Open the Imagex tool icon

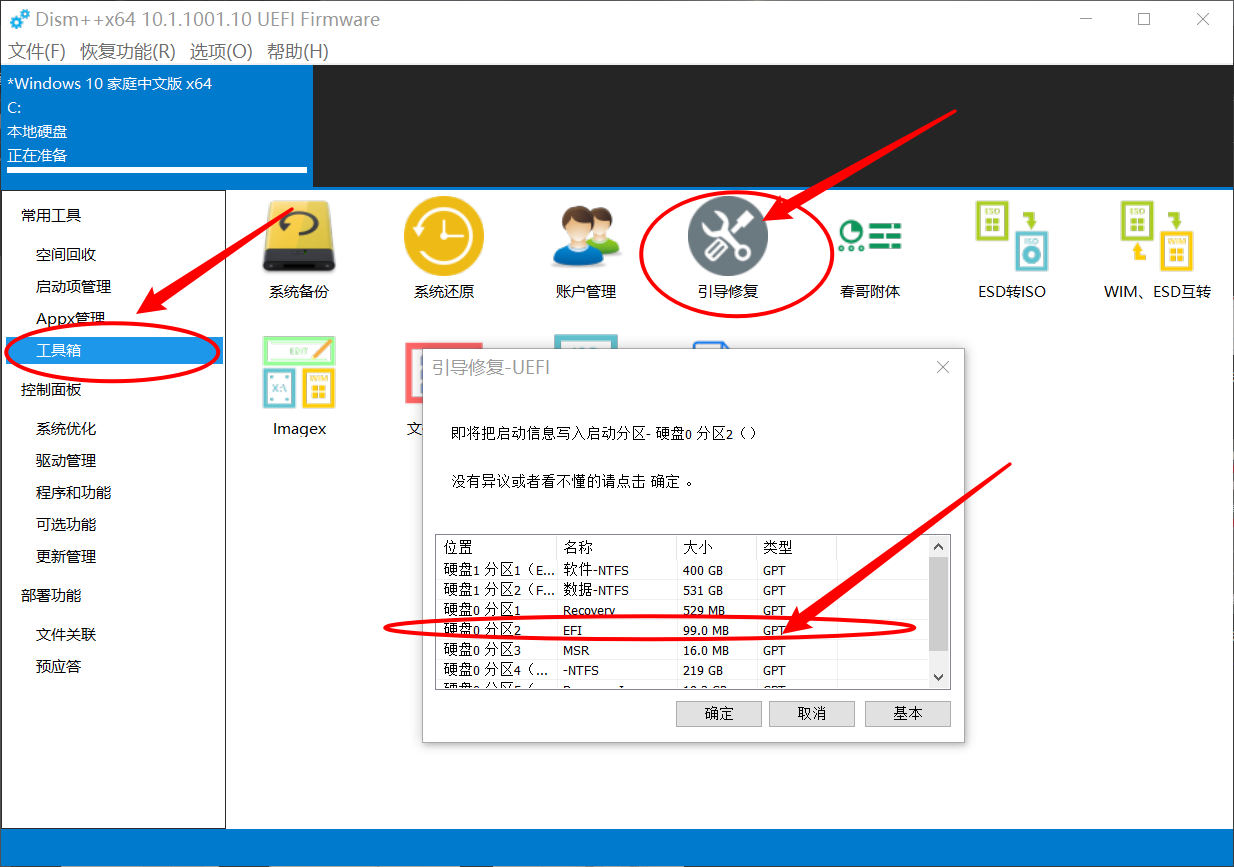point(299,372)
